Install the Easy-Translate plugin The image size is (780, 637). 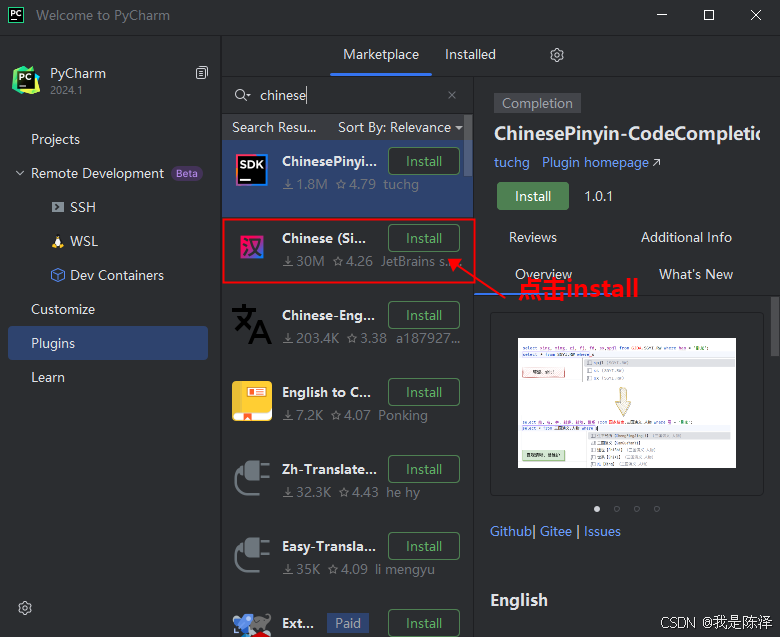pos(424,546)
